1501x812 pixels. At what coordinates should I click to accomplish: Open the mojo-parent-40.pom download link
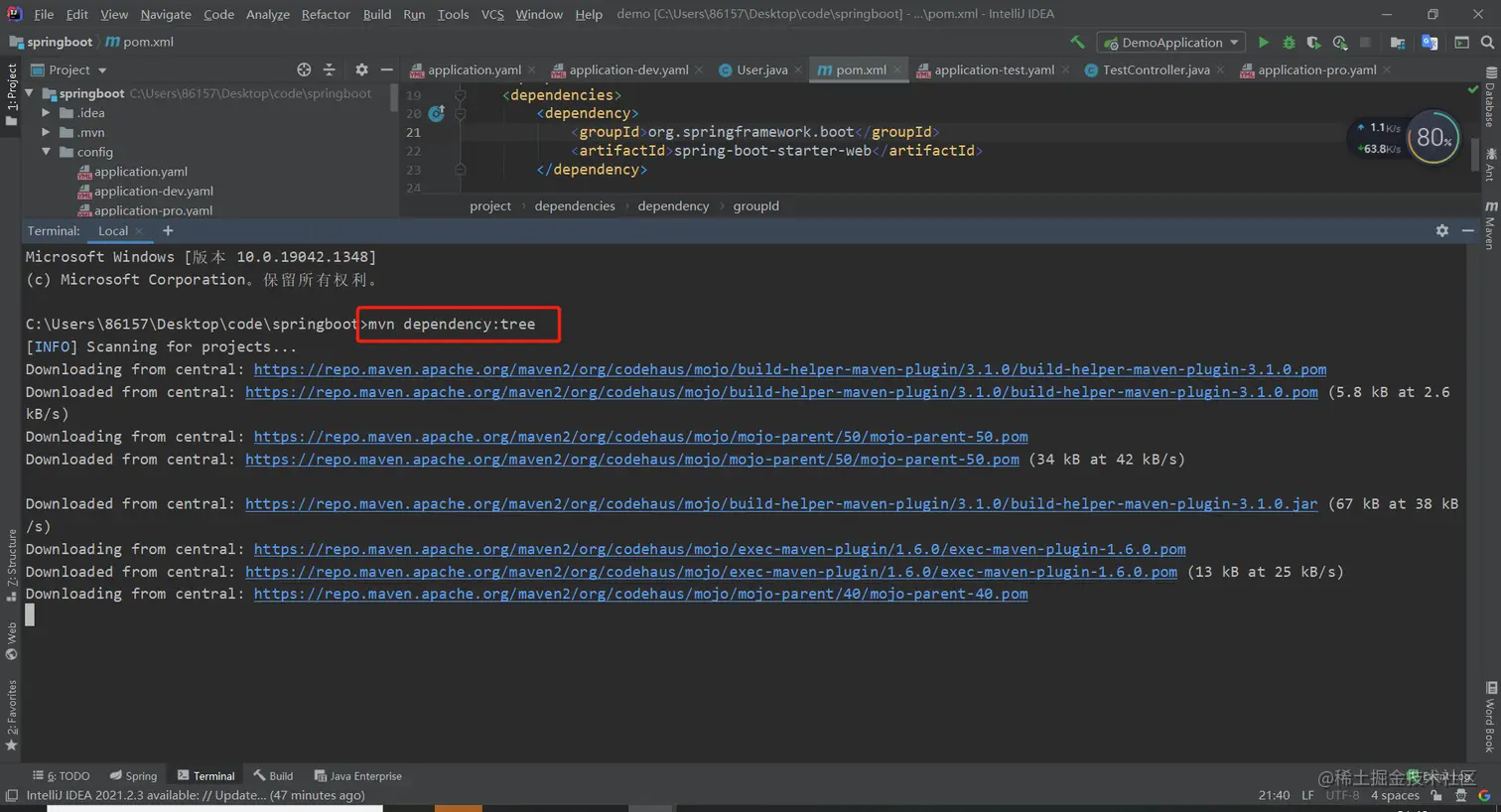(x=640, y=594)
